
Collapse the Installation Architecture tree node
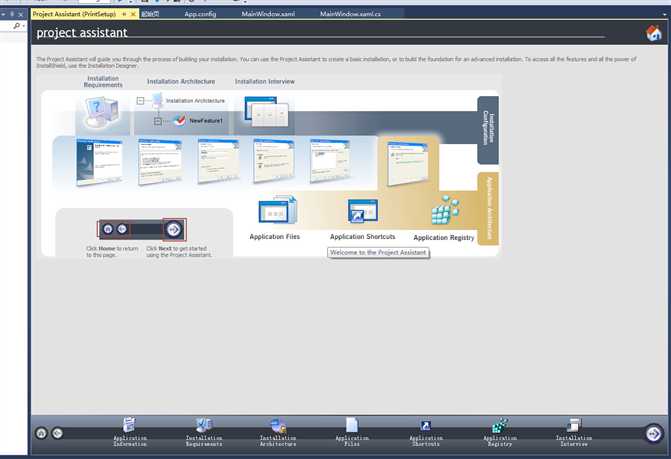coord(140,101)
